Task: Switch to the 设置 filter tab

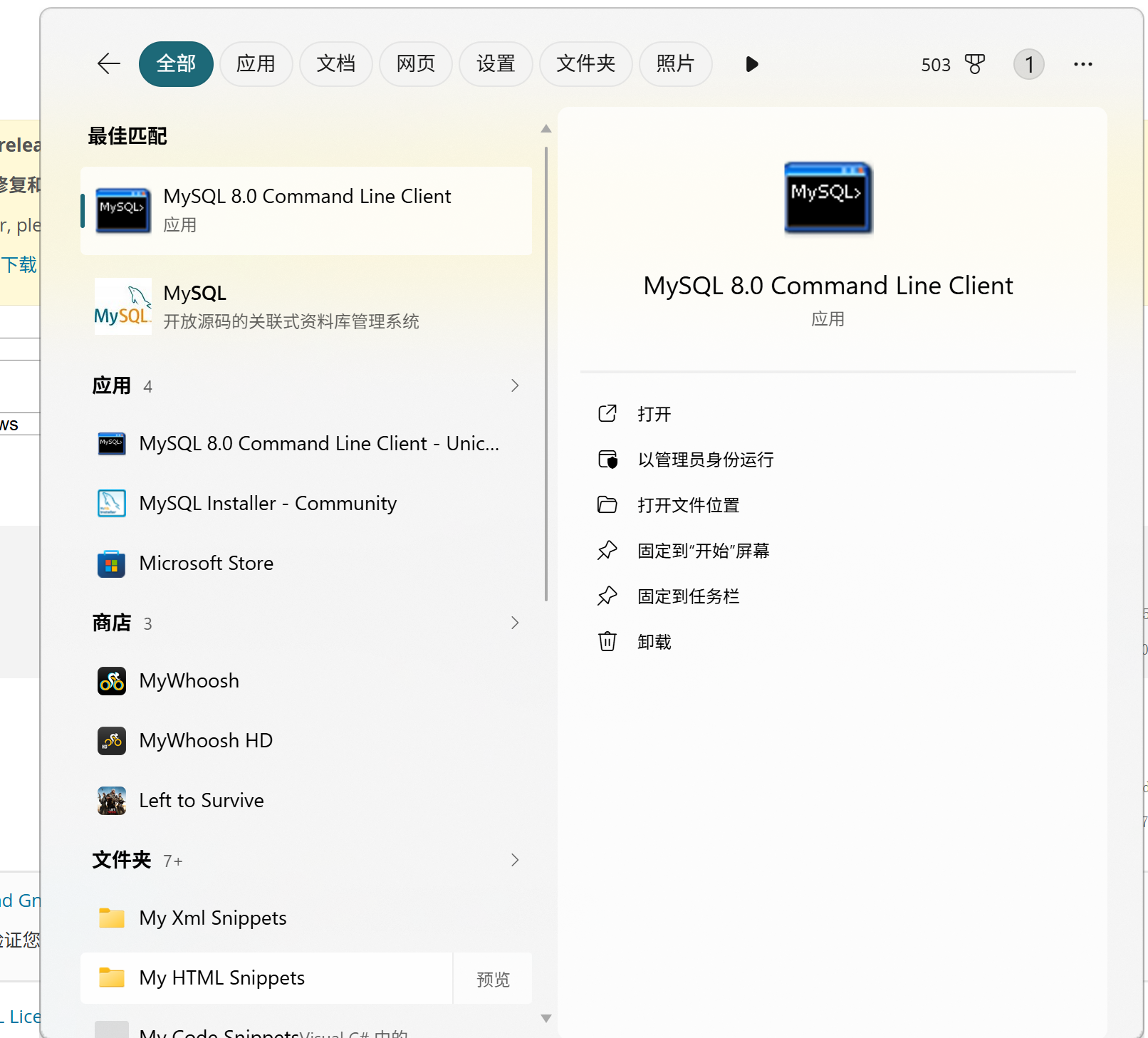Action: coord(496,64)
